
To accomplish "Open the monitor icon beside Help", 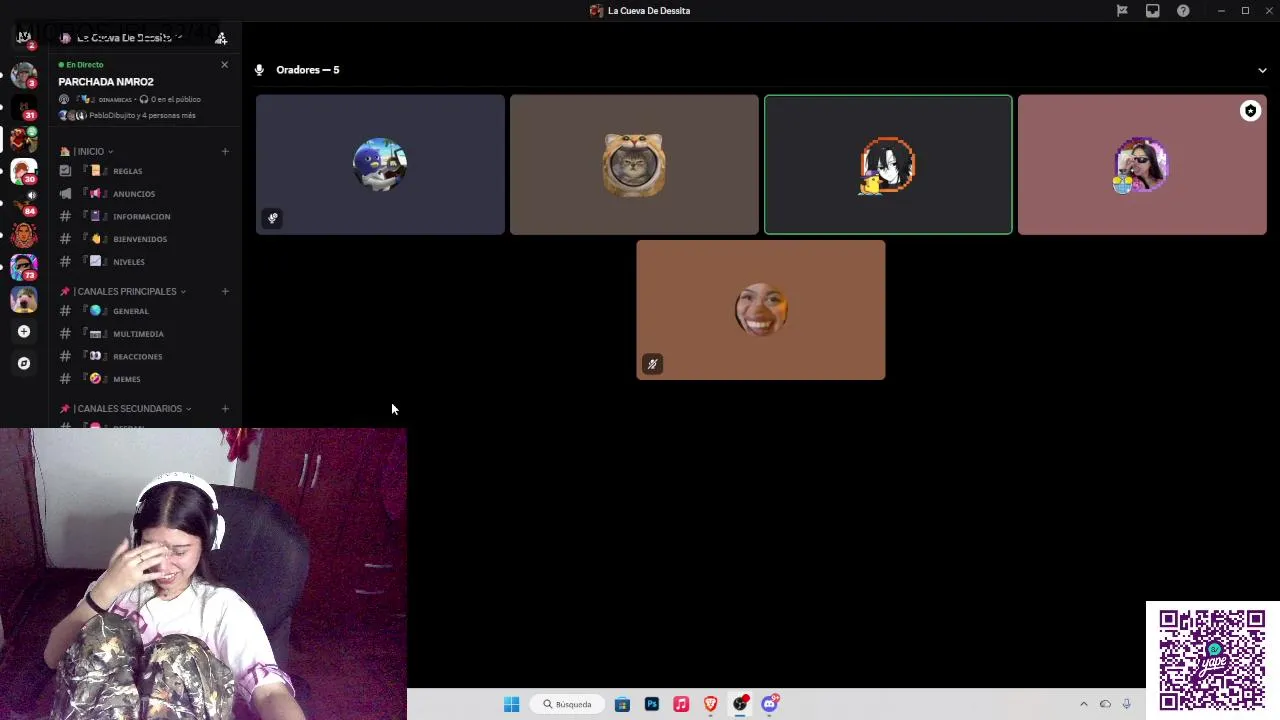I will 1153,11.
